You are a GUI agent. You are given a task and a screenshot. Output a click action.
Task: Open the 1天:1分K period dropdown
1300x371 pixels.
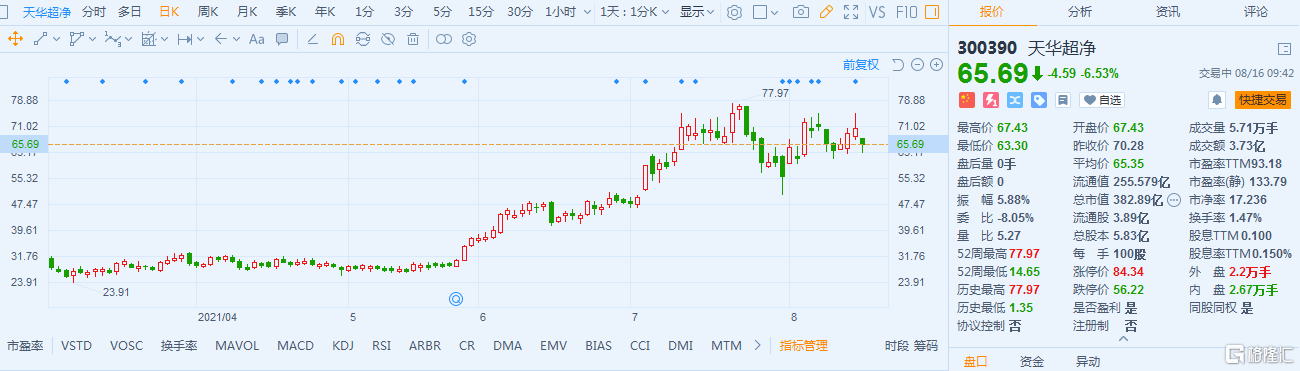tap(635, 12)
